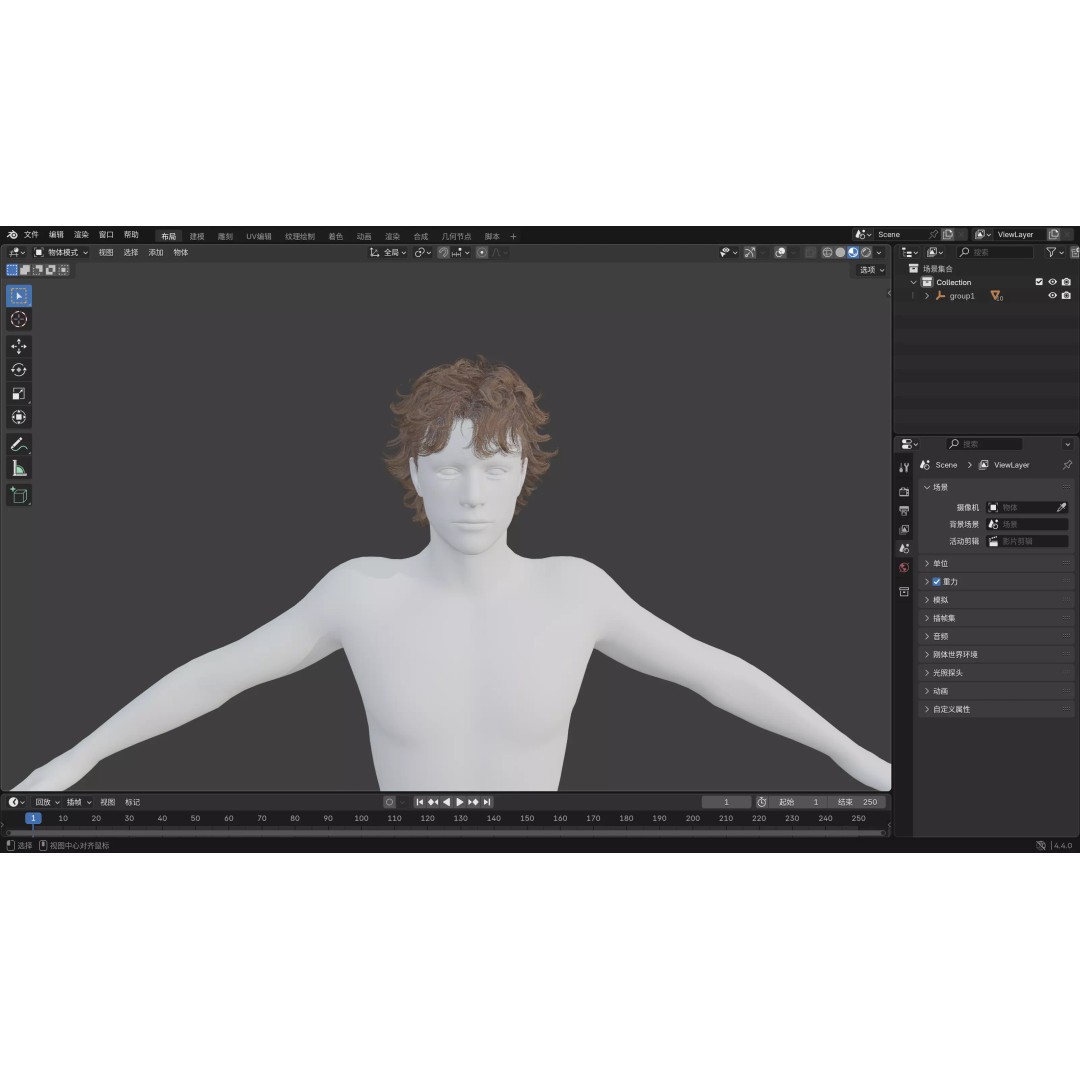Screen dimensions: 1080x1080
Task: Expand the 音频 audio panel
Action: [996, 636]
